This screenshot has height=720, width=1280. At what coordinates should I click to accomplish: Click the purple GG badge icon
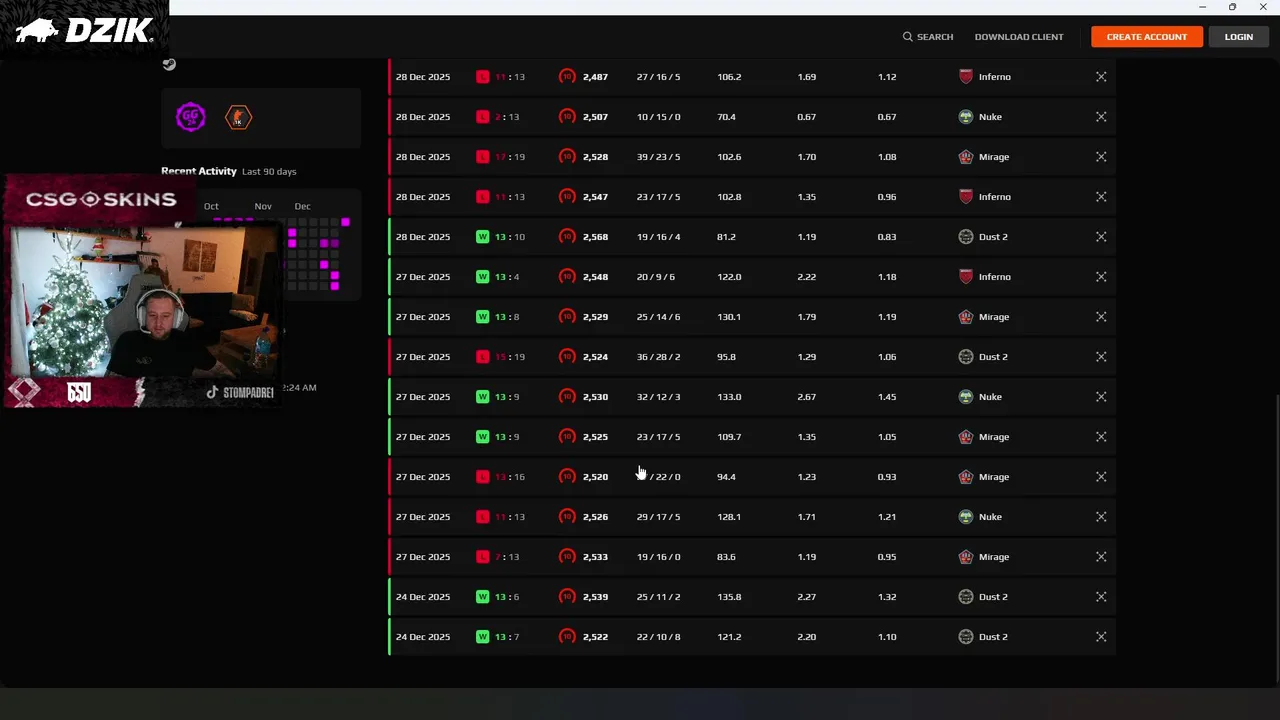(191, 117)
